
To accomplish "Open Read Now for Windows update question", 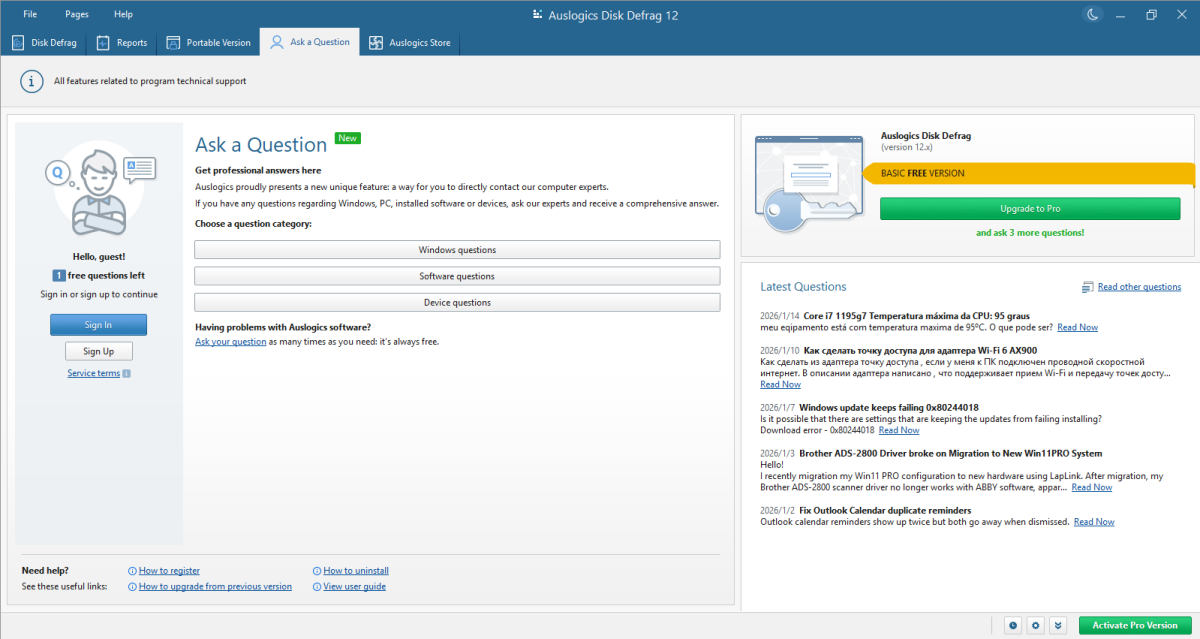I will [x=898, y=430].
